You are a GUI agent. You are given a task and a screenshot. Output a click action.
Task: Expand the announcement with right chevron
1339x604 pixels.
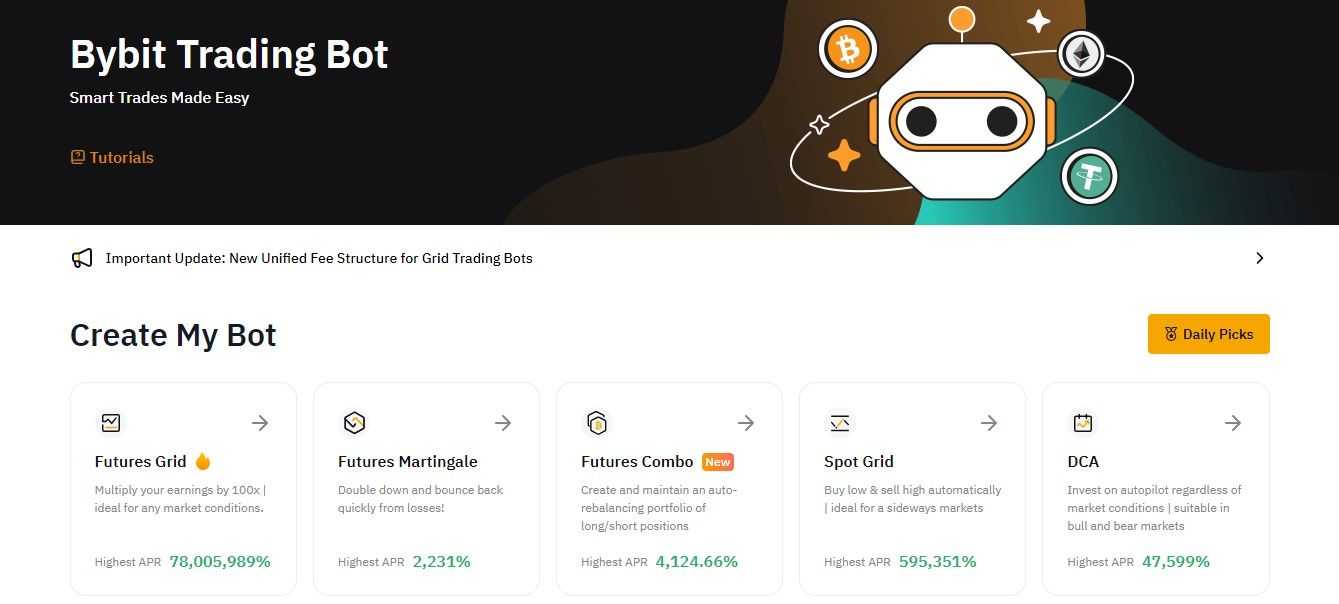(x=1259, y=258)
